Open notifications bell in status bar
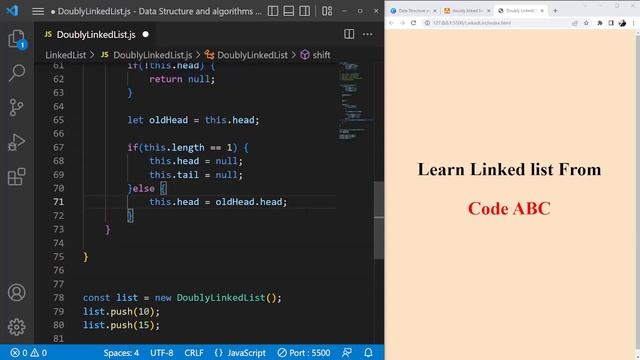The height and width of the screenshot is (360, 640). click(x=368, y=353)
